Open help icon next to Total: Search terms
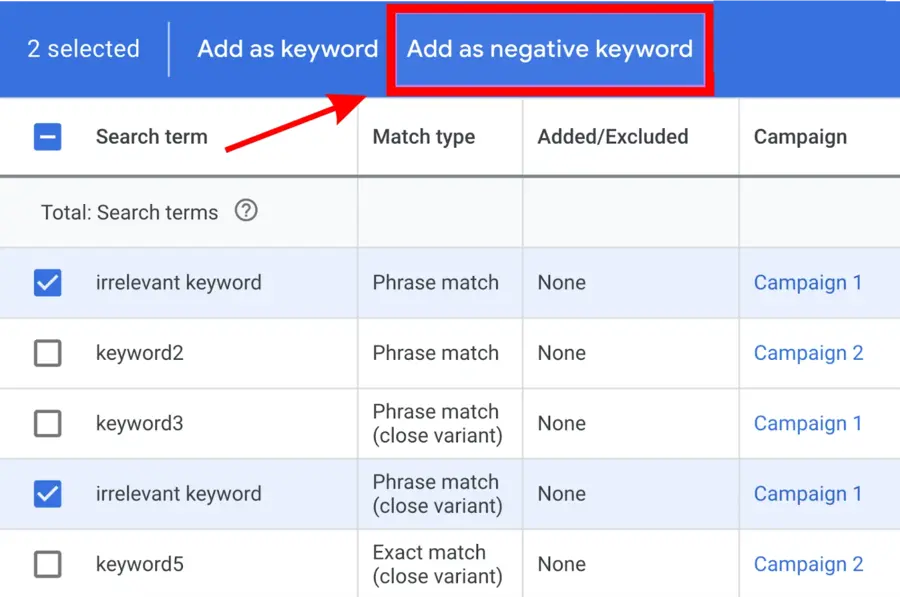 tap(246, 211)
